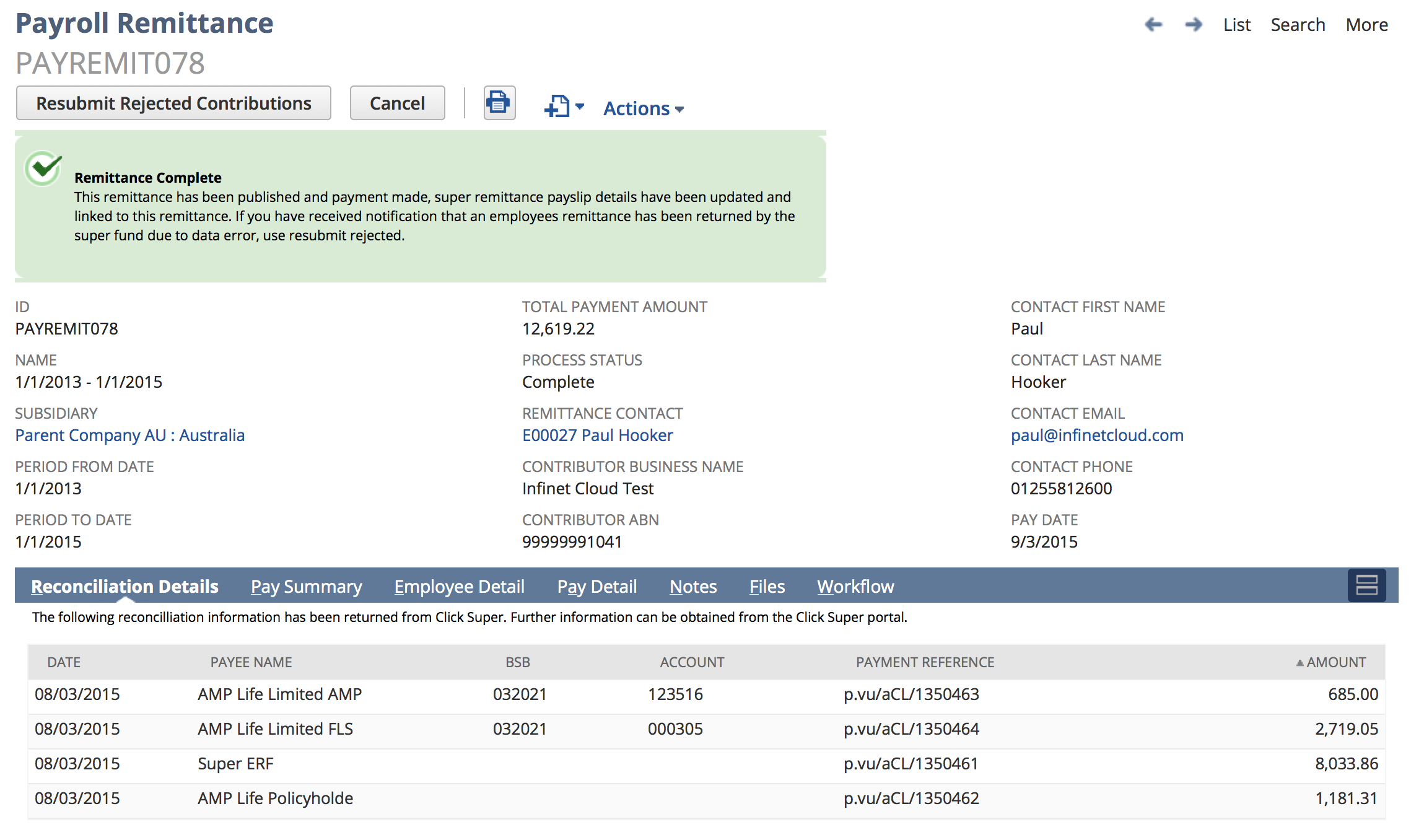This screenshot has height=840, width=1411.
Task: Open the List link
Action: (1237, 25)
